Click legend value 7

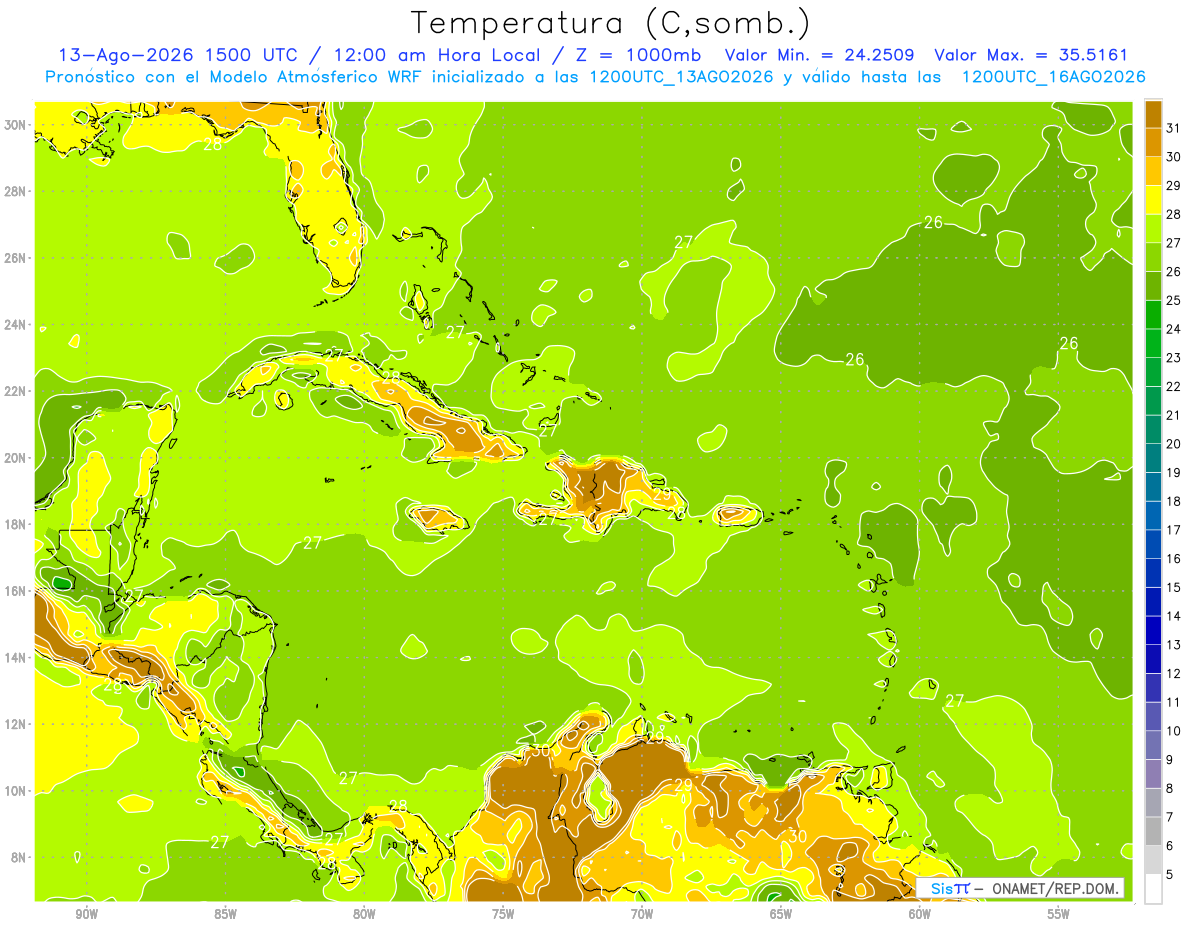1170,817
